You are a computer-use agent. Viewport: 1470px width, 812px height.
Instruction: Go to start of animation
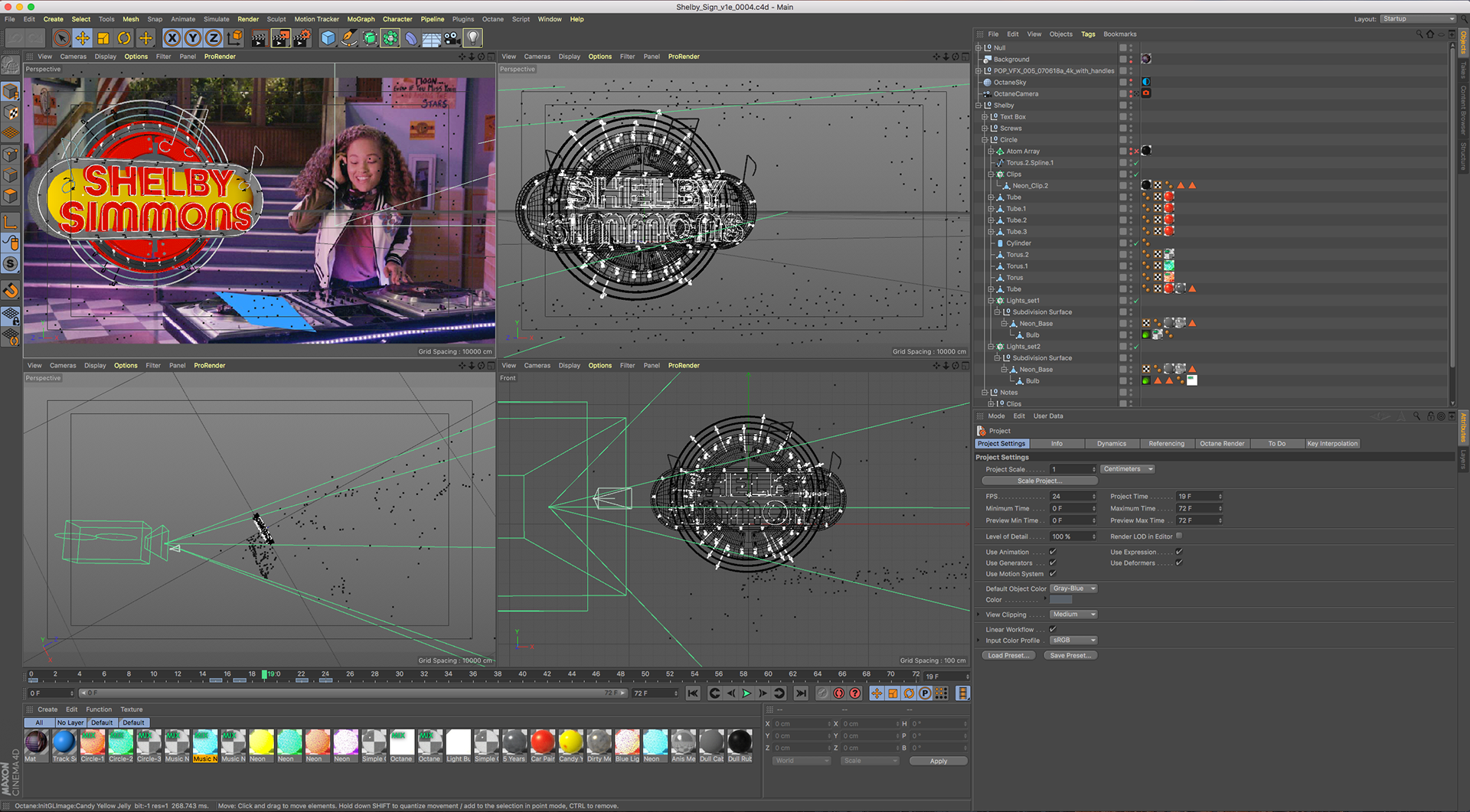pyautogui.click(x=693, y=693)
